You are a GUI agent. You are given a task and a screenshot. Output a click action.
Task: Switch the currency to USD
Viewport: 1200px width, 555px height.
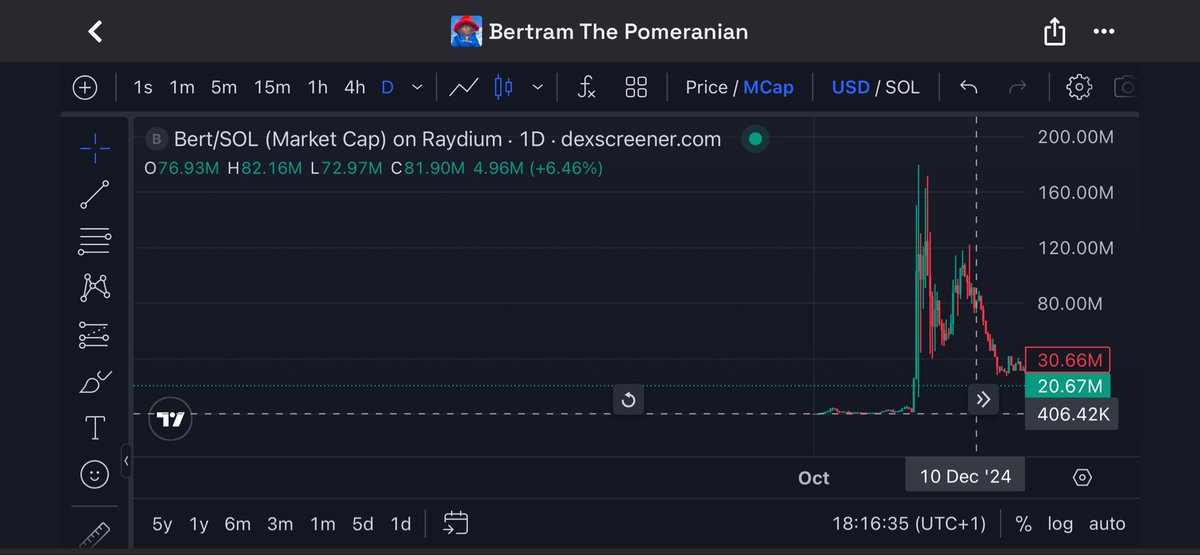(x=851, y=87)
